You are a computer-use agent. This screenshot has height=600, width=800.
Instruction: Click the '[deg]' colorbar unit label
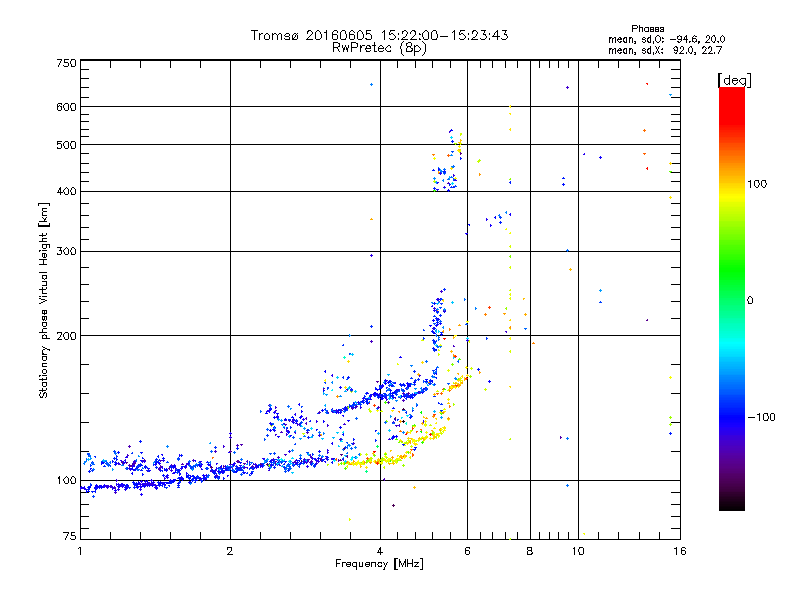pyautogui.click(x=734, y=80)
